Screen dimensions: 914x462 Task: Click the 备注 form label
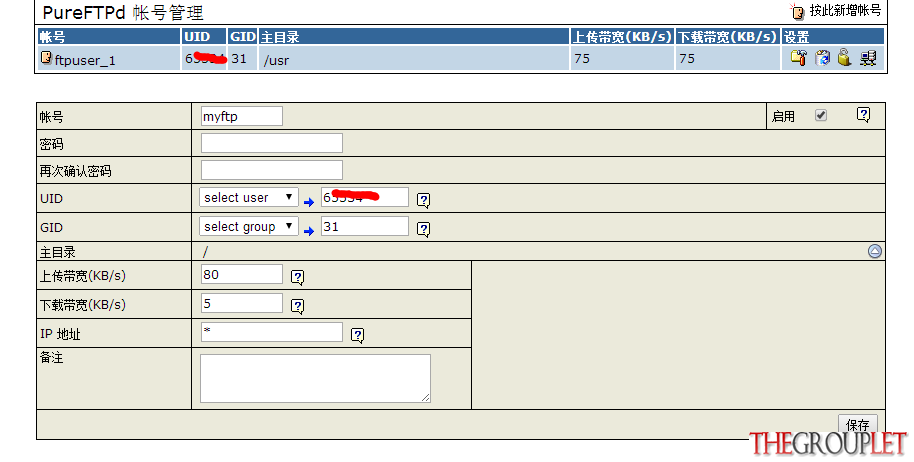(x=51, y=357)
